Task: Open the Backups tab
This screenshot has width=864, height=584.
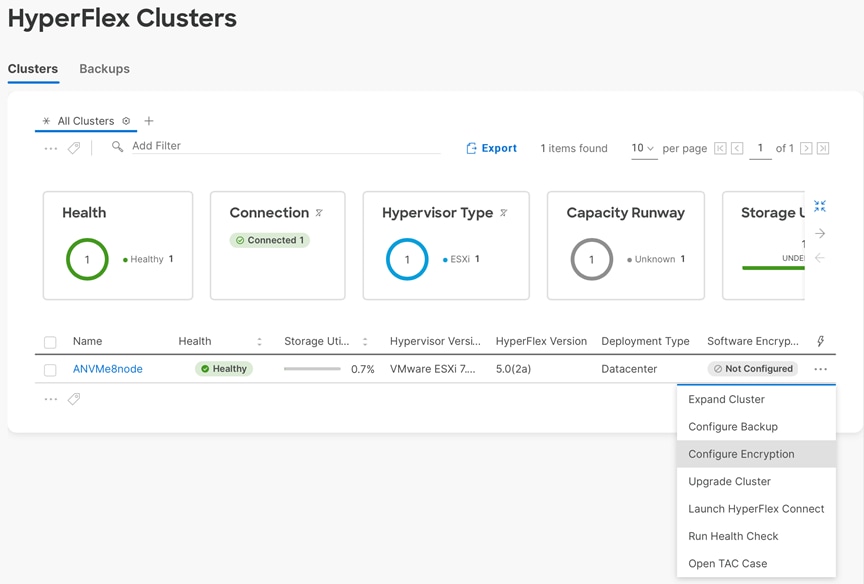Action: click(x=104, y=69)
